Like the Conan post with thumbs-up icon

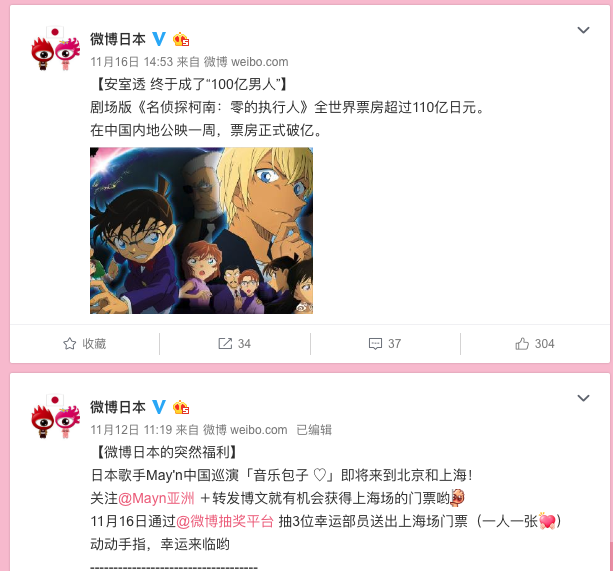pyautogui.click(x=522, y=344)
